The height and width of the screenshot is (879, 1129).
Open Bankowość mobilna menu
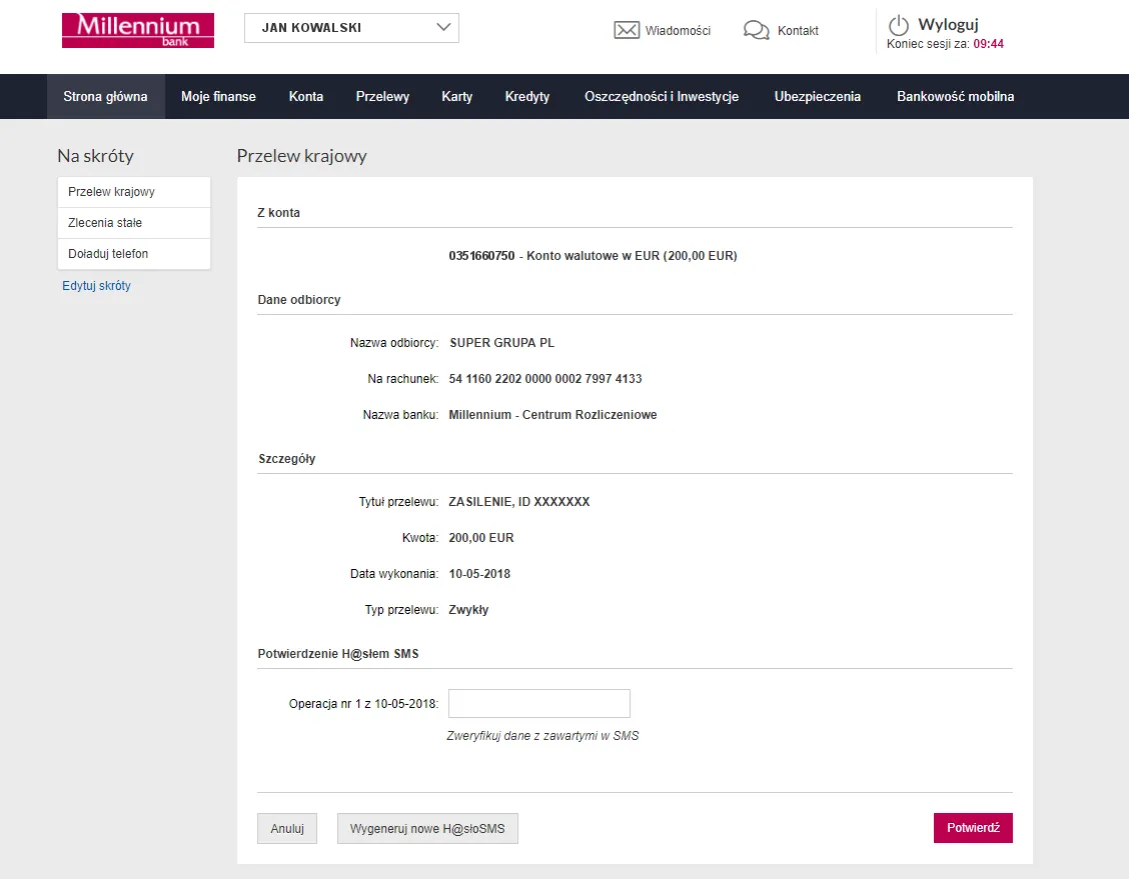[x=955, y=97]
